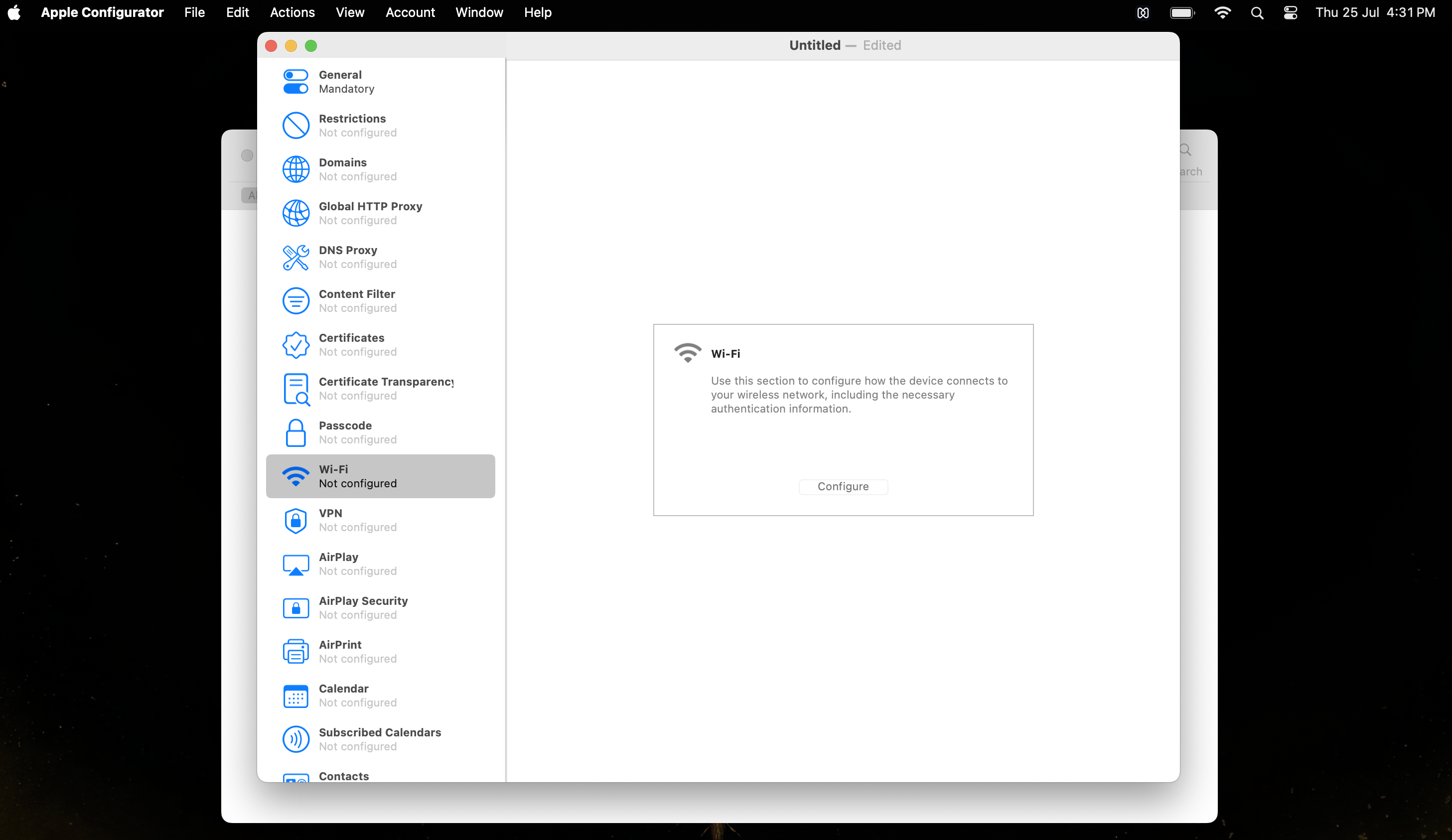Open the File menu
Screen dimensions: 1452x840
[194, 12]
